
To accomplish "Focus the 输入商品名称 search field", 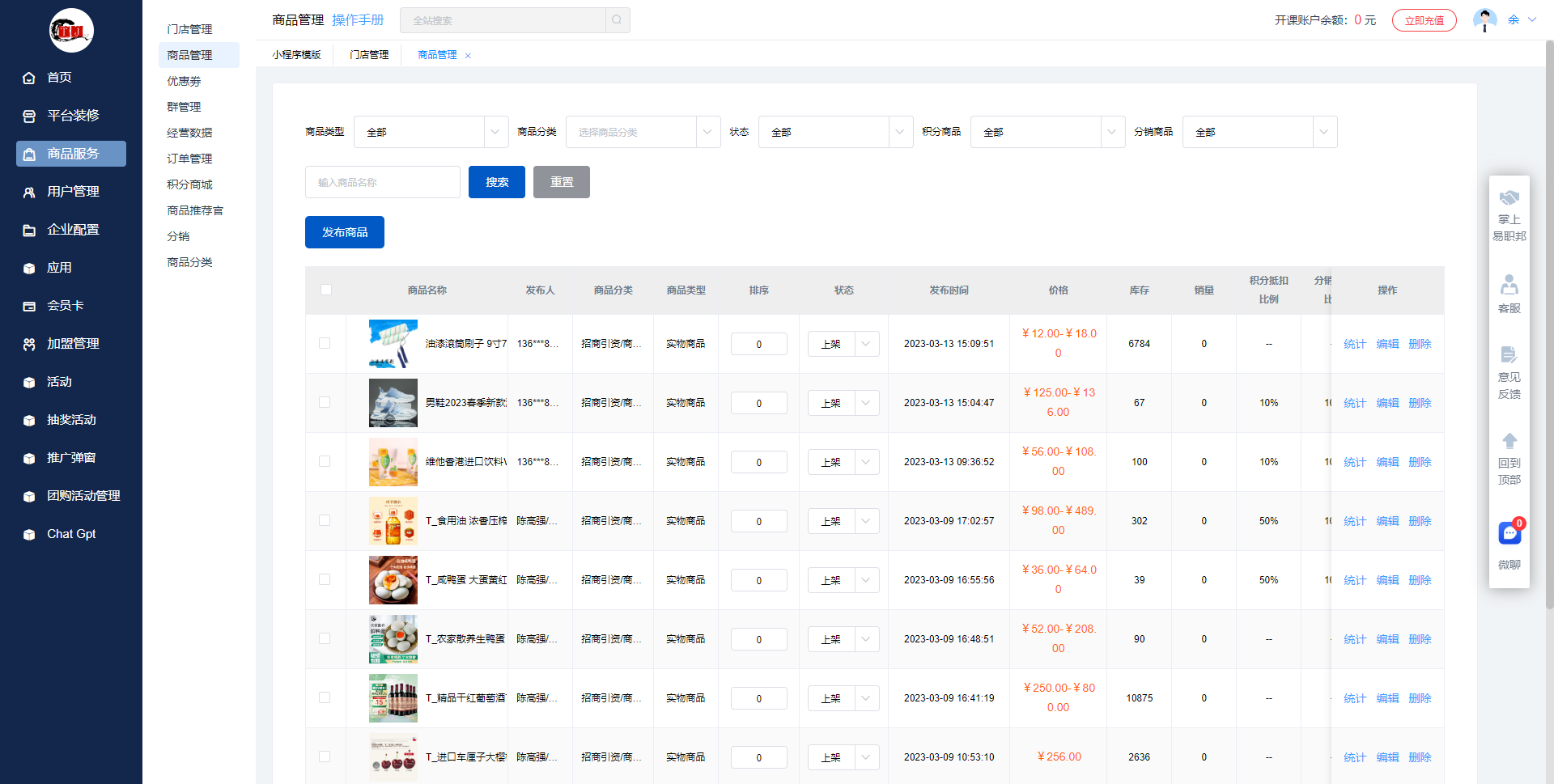I will pos(382,182).
